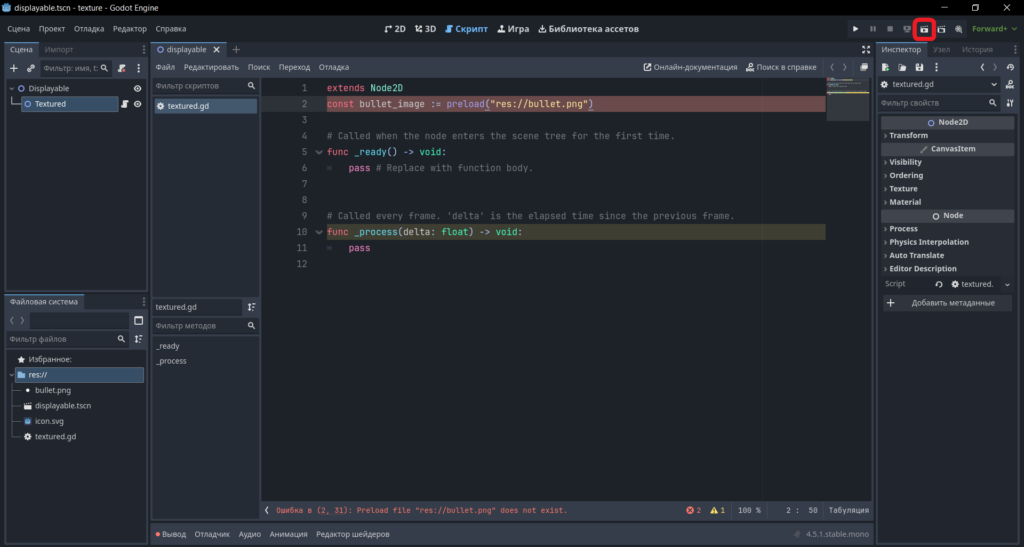The width and height of the screenshot is (1024, 547).
Task: Jump to the _process method in the methods list
Action: pyautogui.click(x=171, y=361)
